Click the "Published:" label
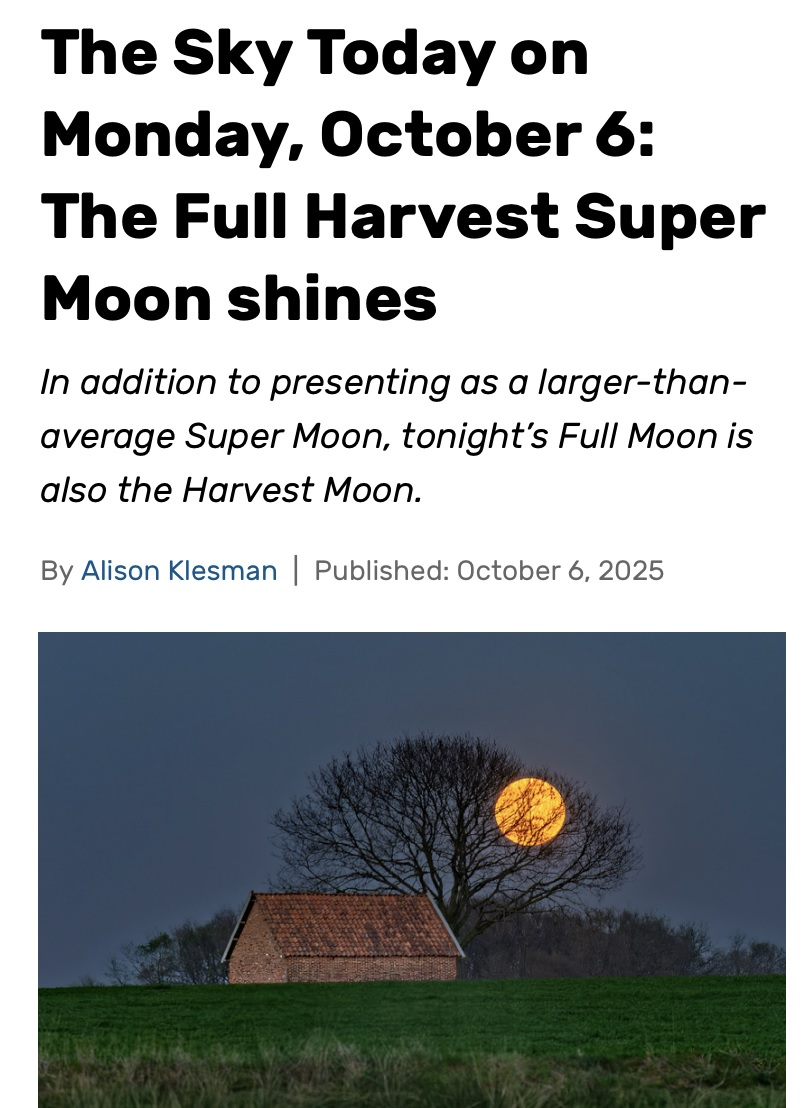The width and height of the screenshot is (812, 1108). point(381,571)
